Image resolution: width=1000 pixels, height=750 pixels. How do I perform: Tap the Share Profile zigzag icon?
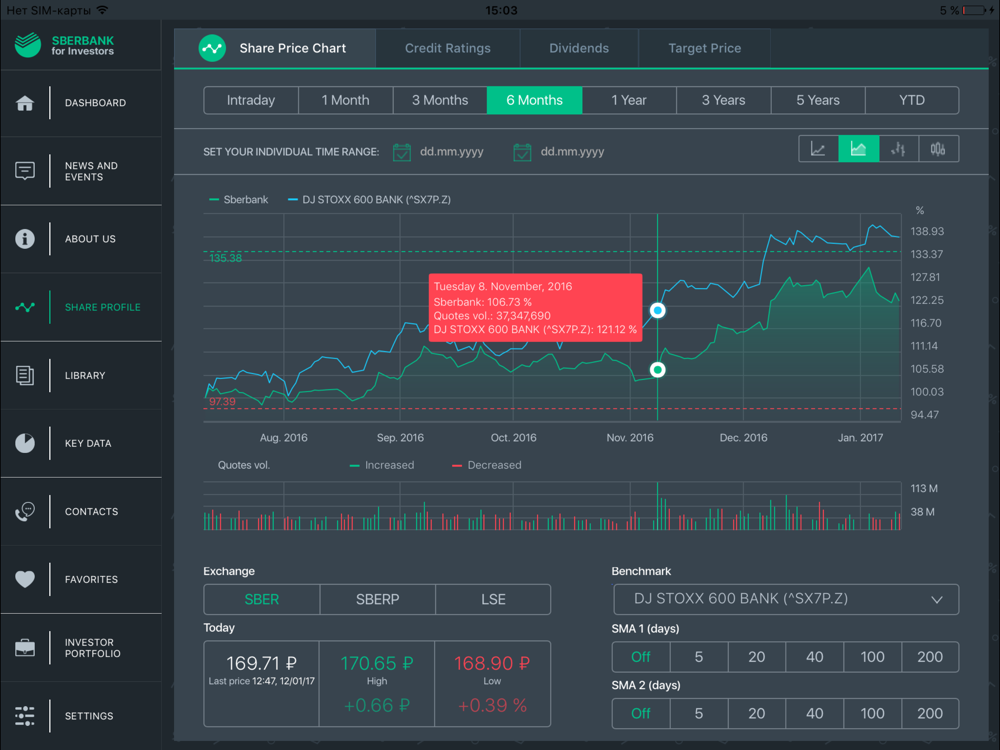tap(25, 307)
